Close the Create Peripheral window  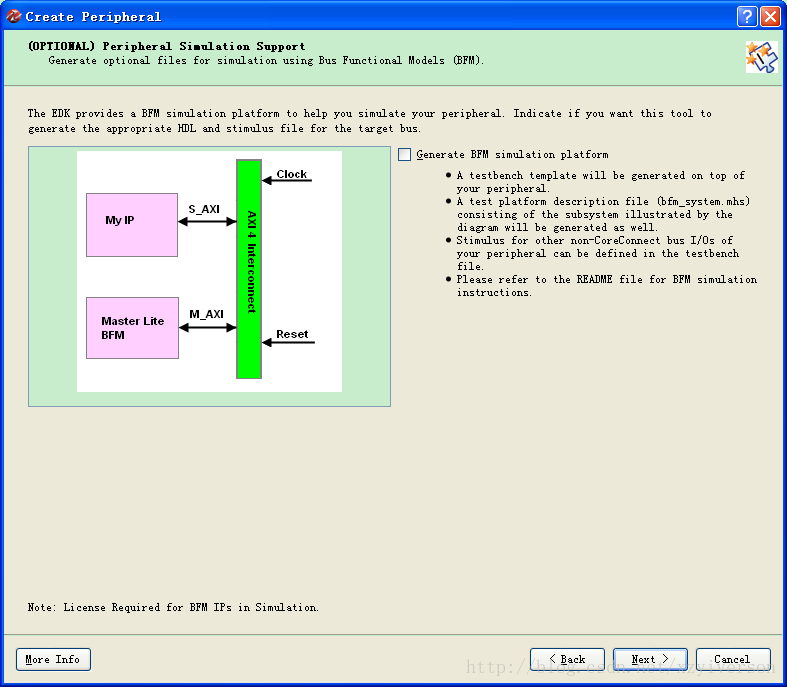(770, 17)
